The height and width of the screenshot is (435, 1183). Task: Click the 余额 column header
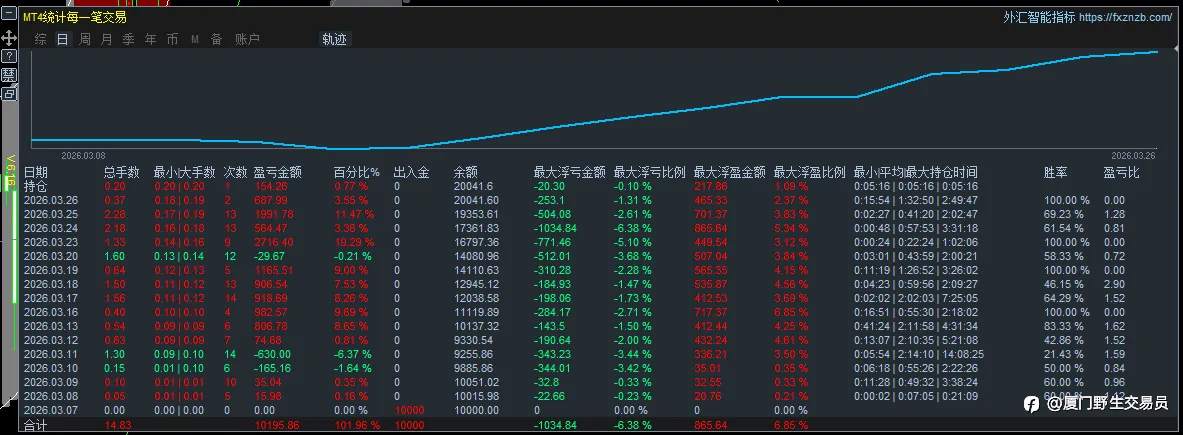(466, 173)
